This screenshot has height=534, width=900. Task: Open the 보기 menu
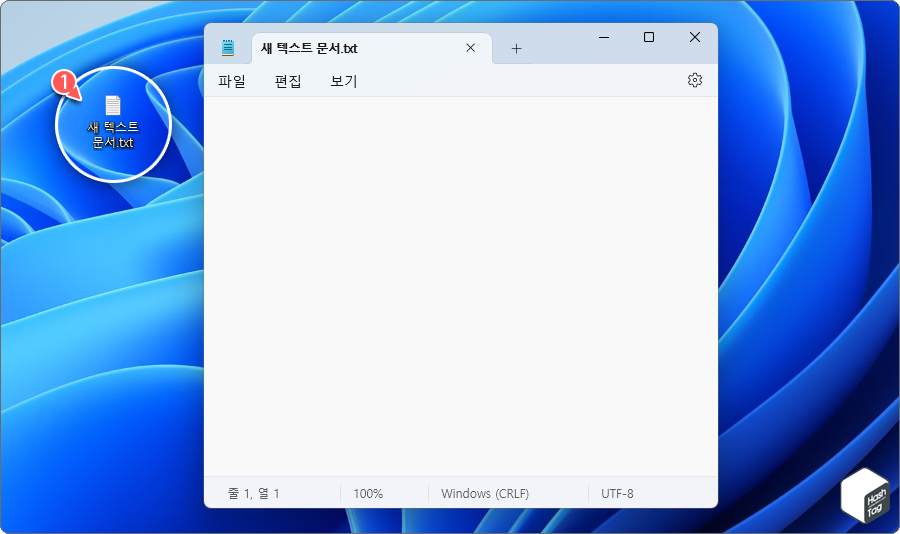coord(344,81)
